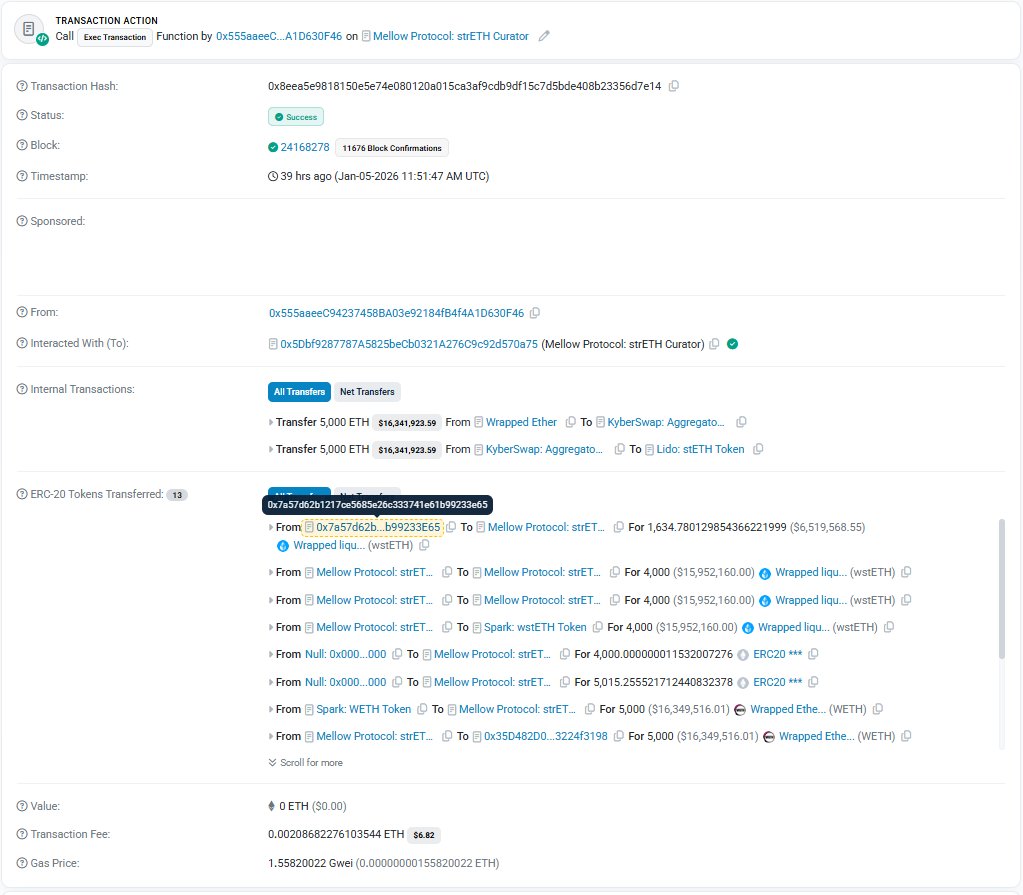1023x895 pixels.
Task: Click the help icon beside Block
Action: click(x=22, y=145)
